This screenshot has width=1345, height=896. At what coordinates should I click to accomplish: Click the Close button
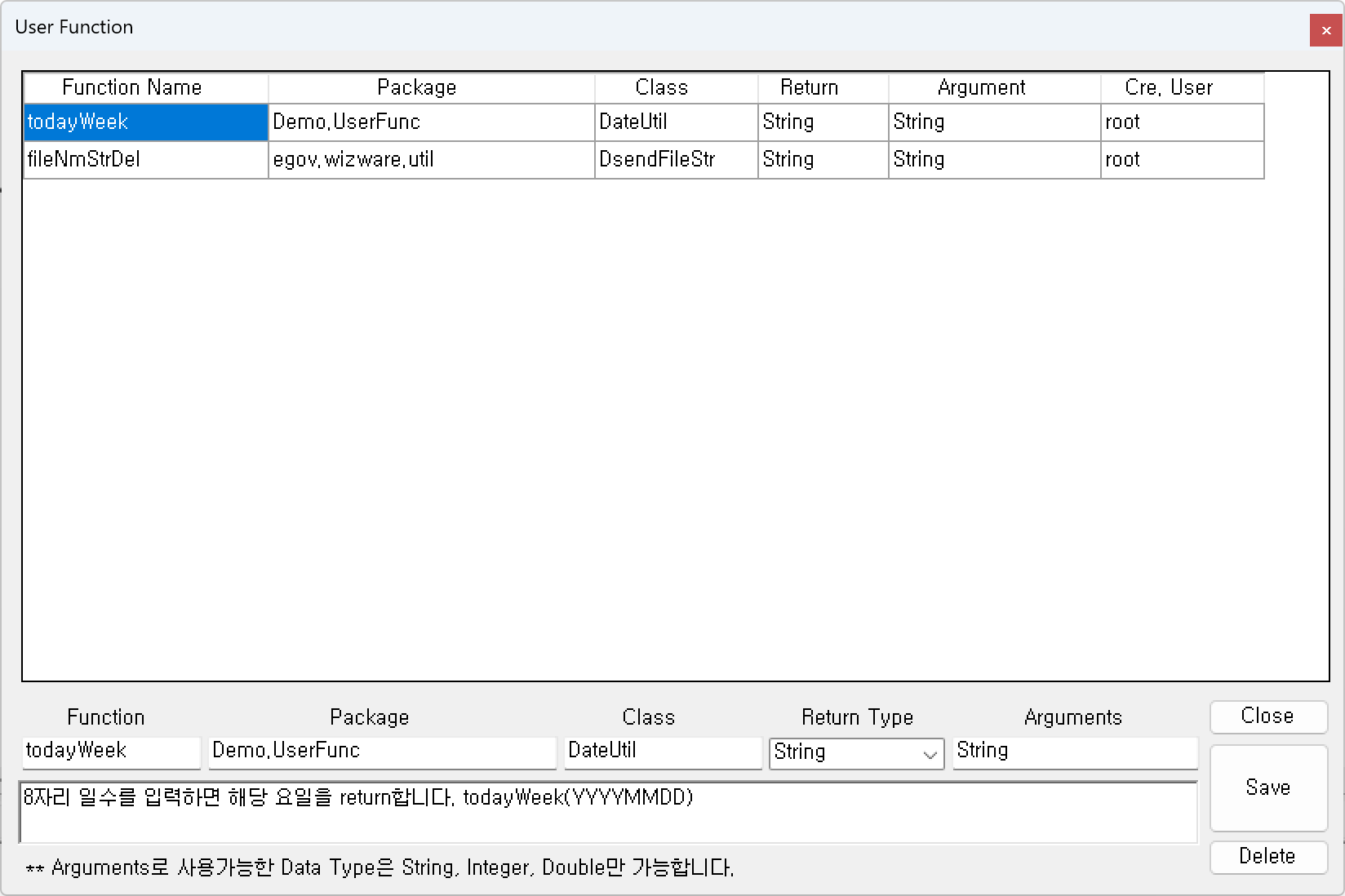(x=1267, y=716)
